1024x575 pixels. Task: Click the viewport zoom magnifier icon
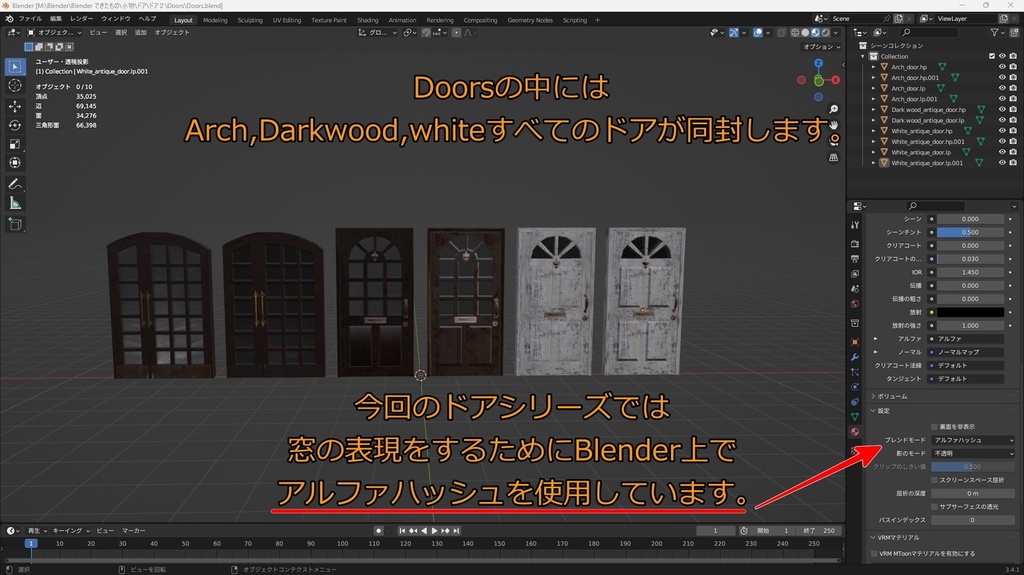833,109
